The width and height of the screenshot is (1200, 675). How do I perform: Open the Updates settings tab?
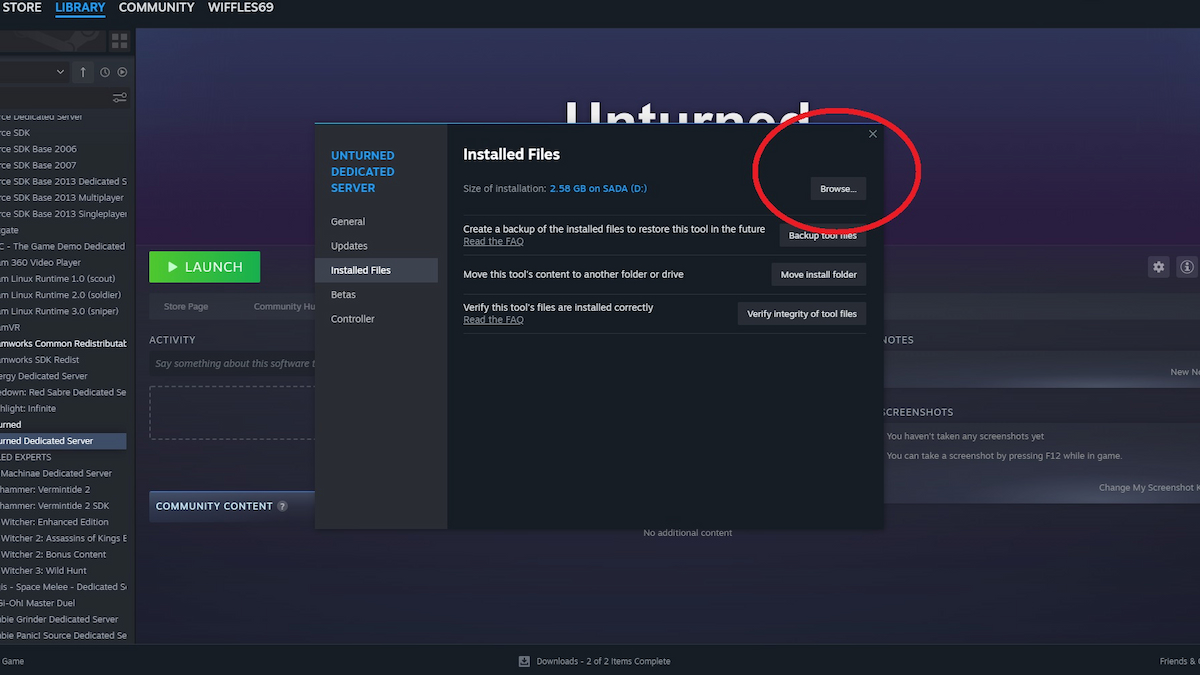point(349,246)
